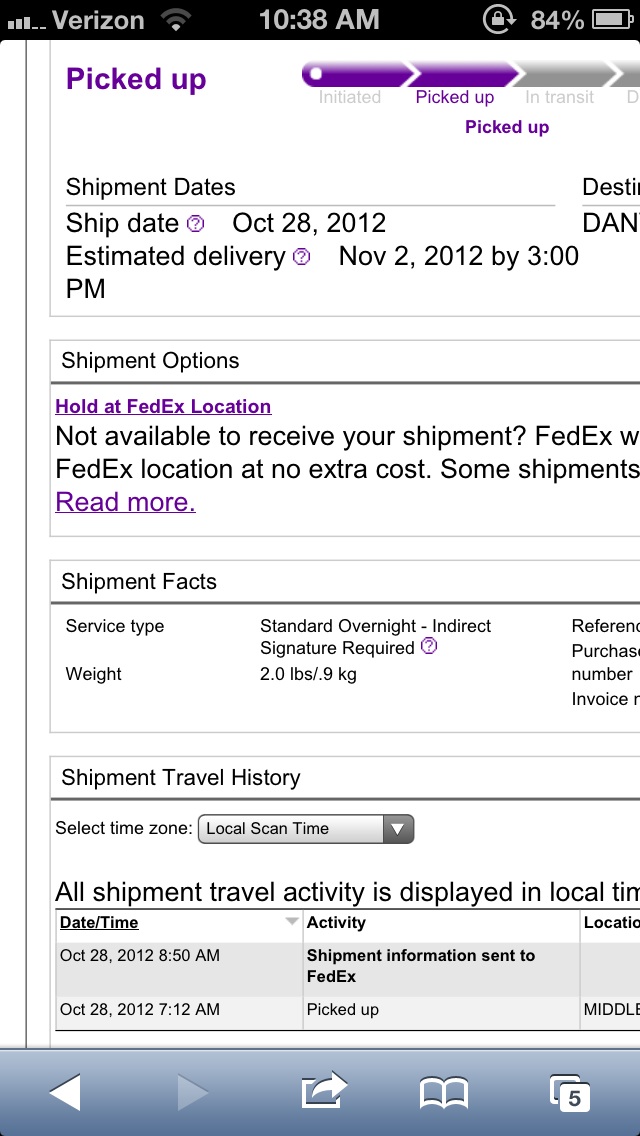Click help icon next to Signature Required
The height and width of the screenshot is (1136, 640).
click(x=429, y=646)
